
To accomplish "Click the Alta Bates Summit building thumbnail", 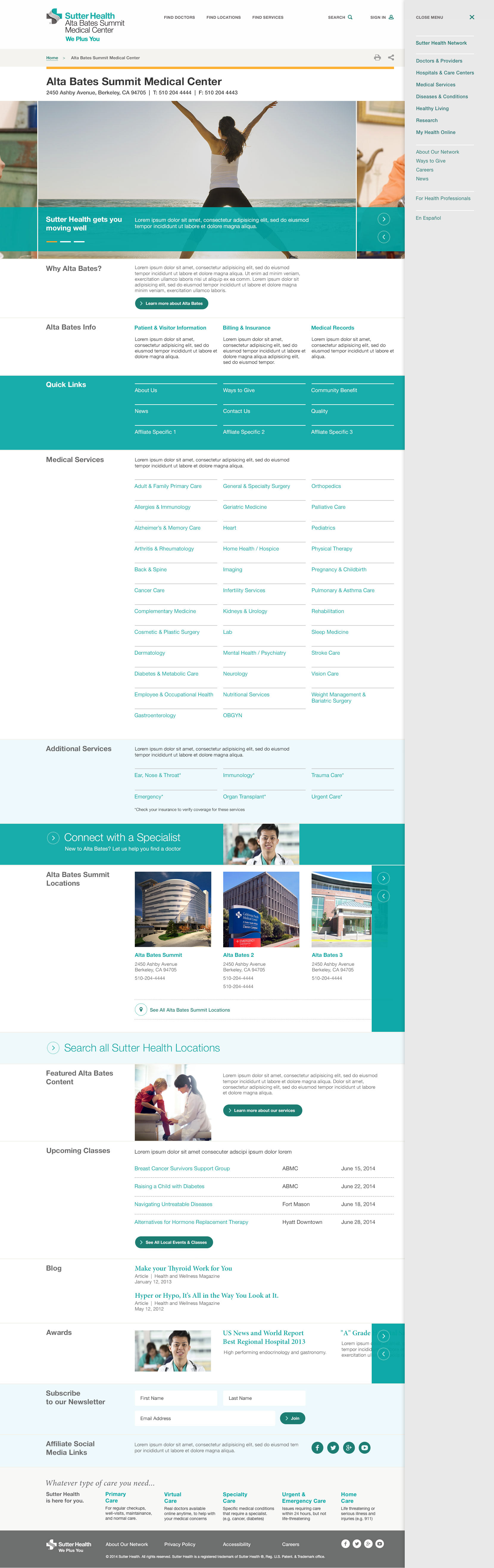I will tap(173, 909).
